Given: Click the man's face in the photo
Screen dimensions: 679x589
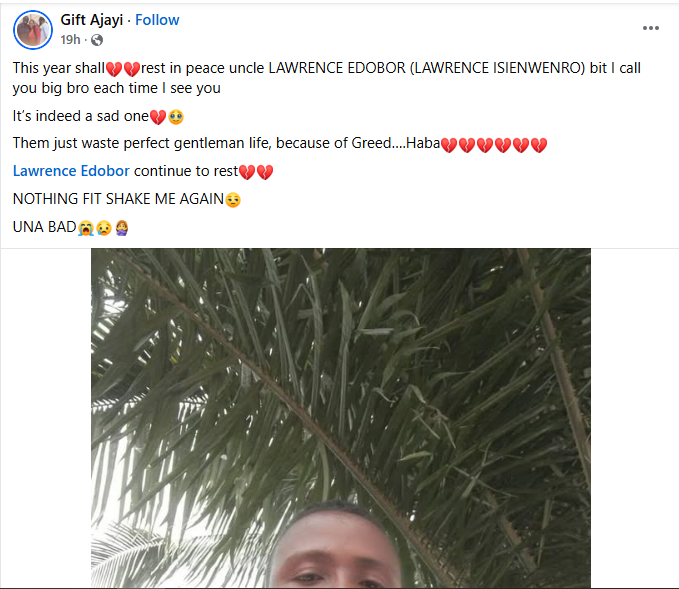Looking at the screenshot, I should 336,546.
